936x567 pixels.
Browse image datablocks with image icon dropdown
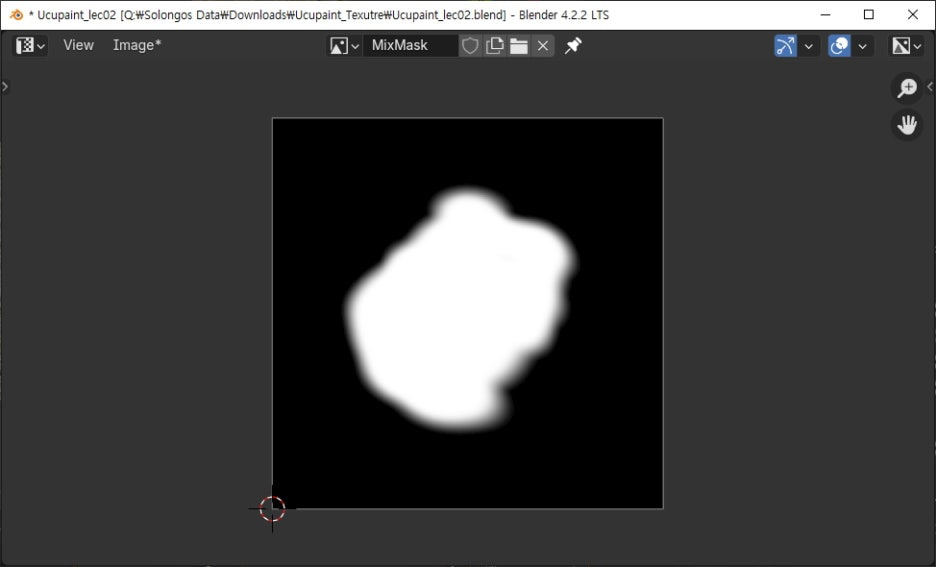(344, 45)
